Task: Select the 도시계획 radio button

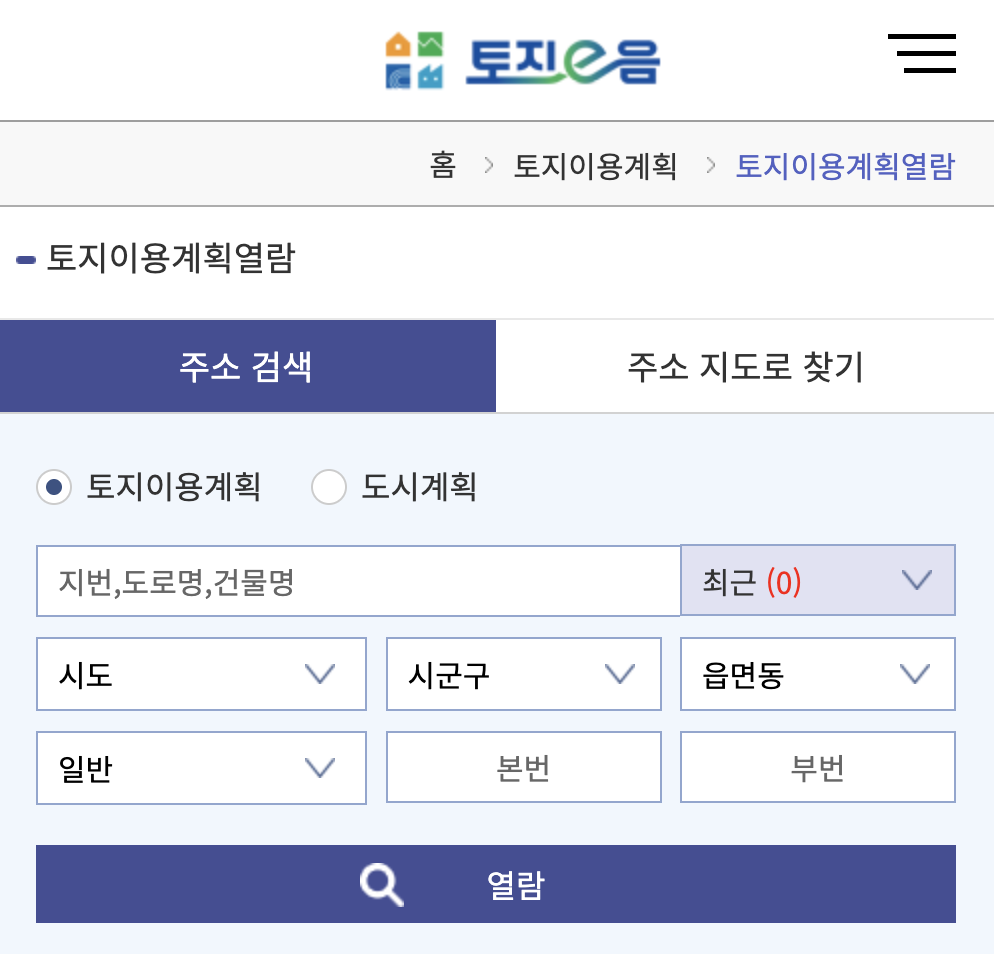Action: click(x=329, y=488)
